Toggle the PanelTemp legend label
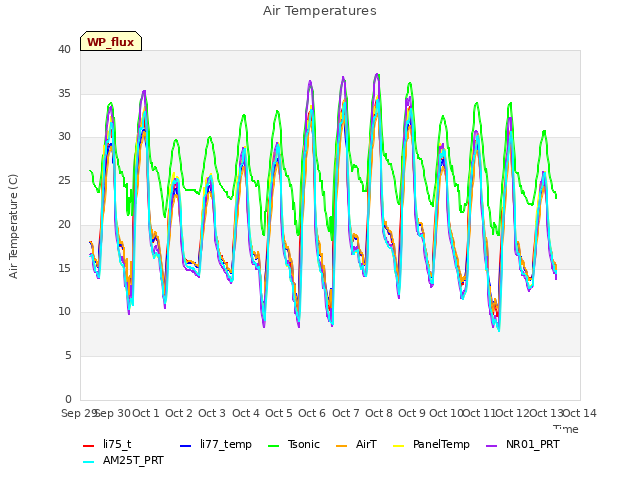The image size is (640, 480). [x=441, y=444]
